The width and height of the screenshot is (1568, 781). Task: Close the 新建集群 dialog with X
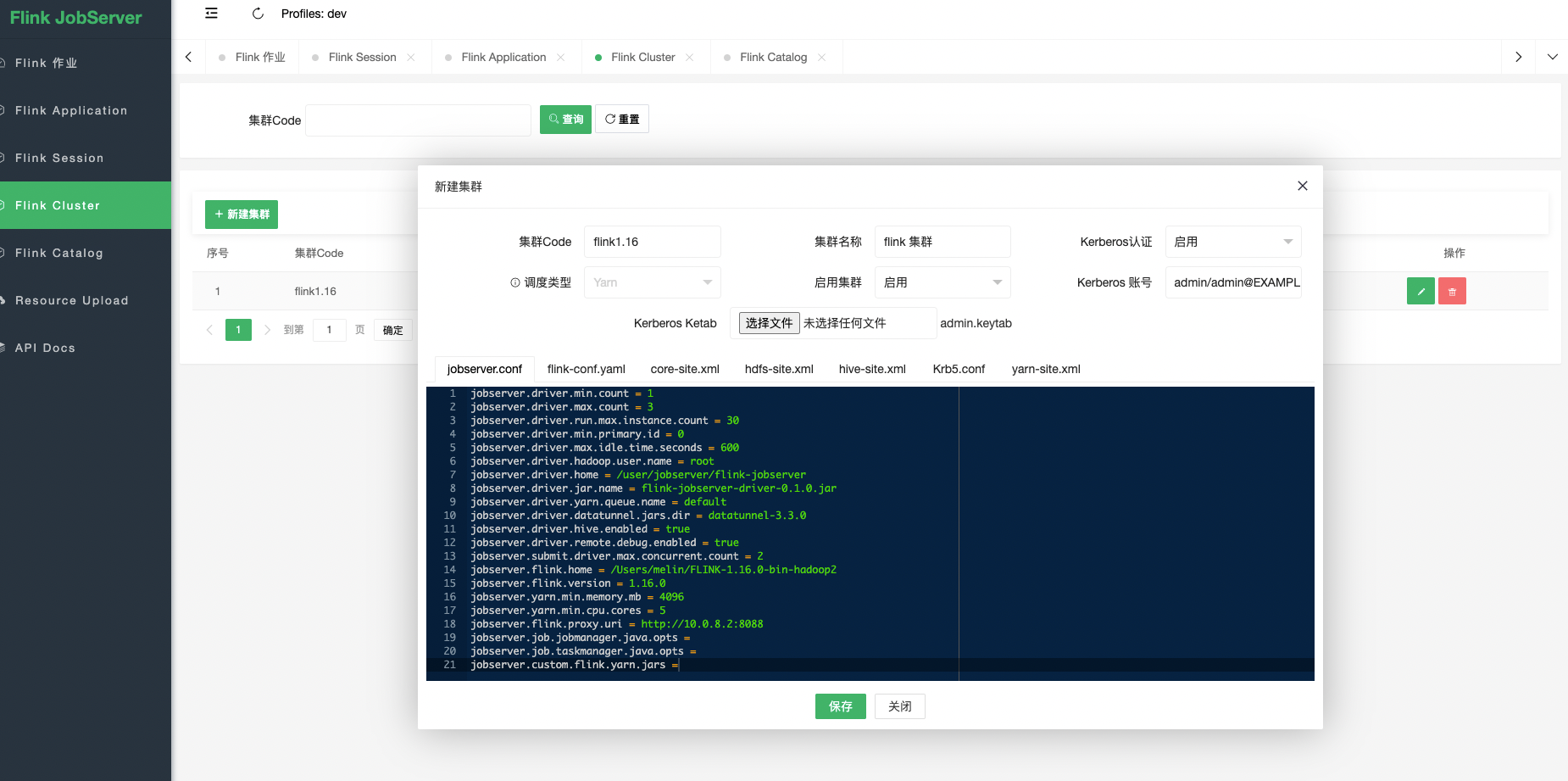1303,186
